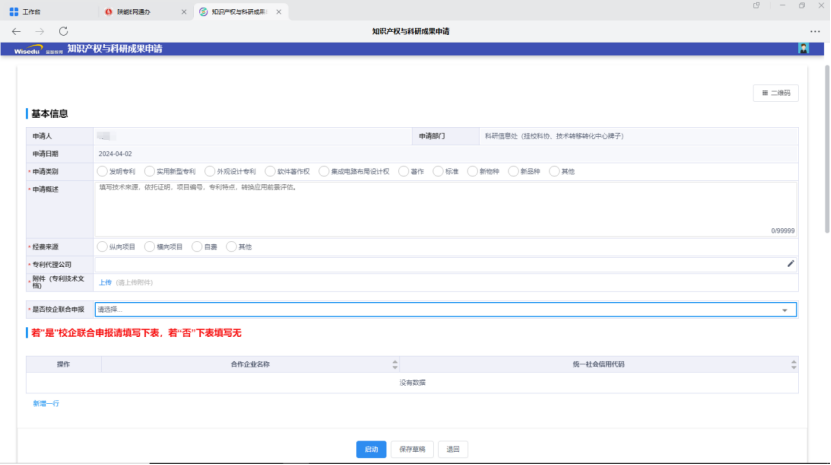This screenshot has width=831, height=465.
Task: Click the browser refresh icon
Action: coord(63,31)
